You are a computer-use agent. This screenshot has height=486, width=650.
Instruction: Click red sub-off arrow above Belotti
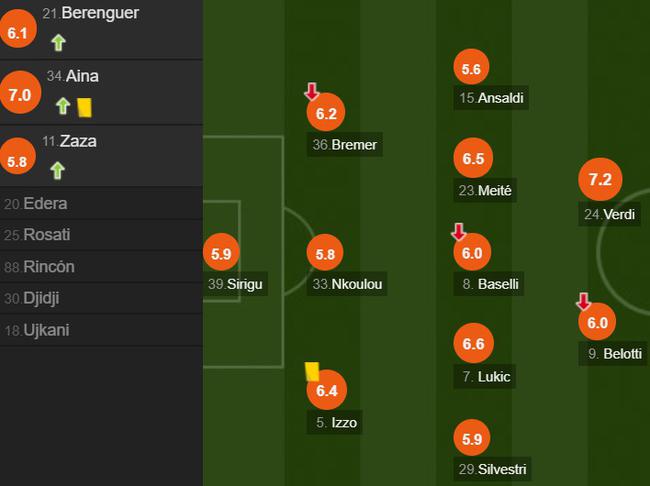point(583,301)
